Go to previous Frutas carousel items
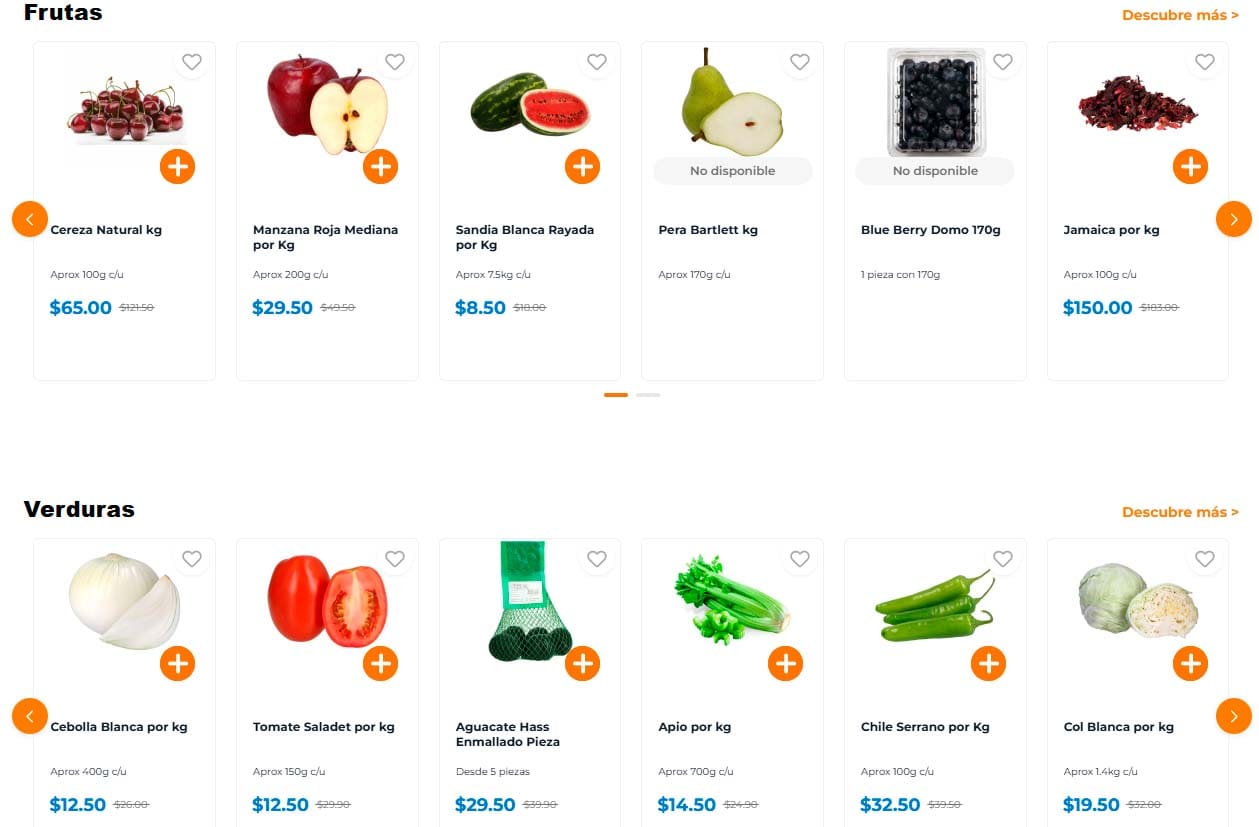The height and width of the screenshot is (827, 1259). (30, 219)
